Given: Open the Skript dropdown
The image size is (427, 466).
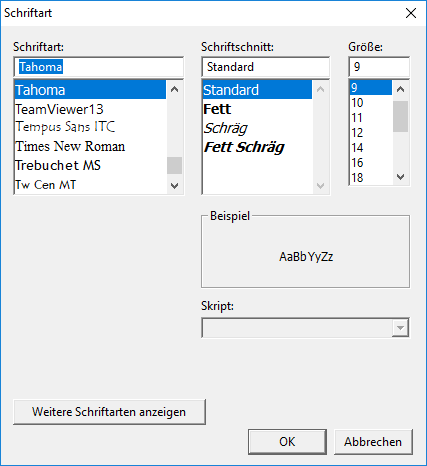Looking at the screenshot, I should [400, 328].
